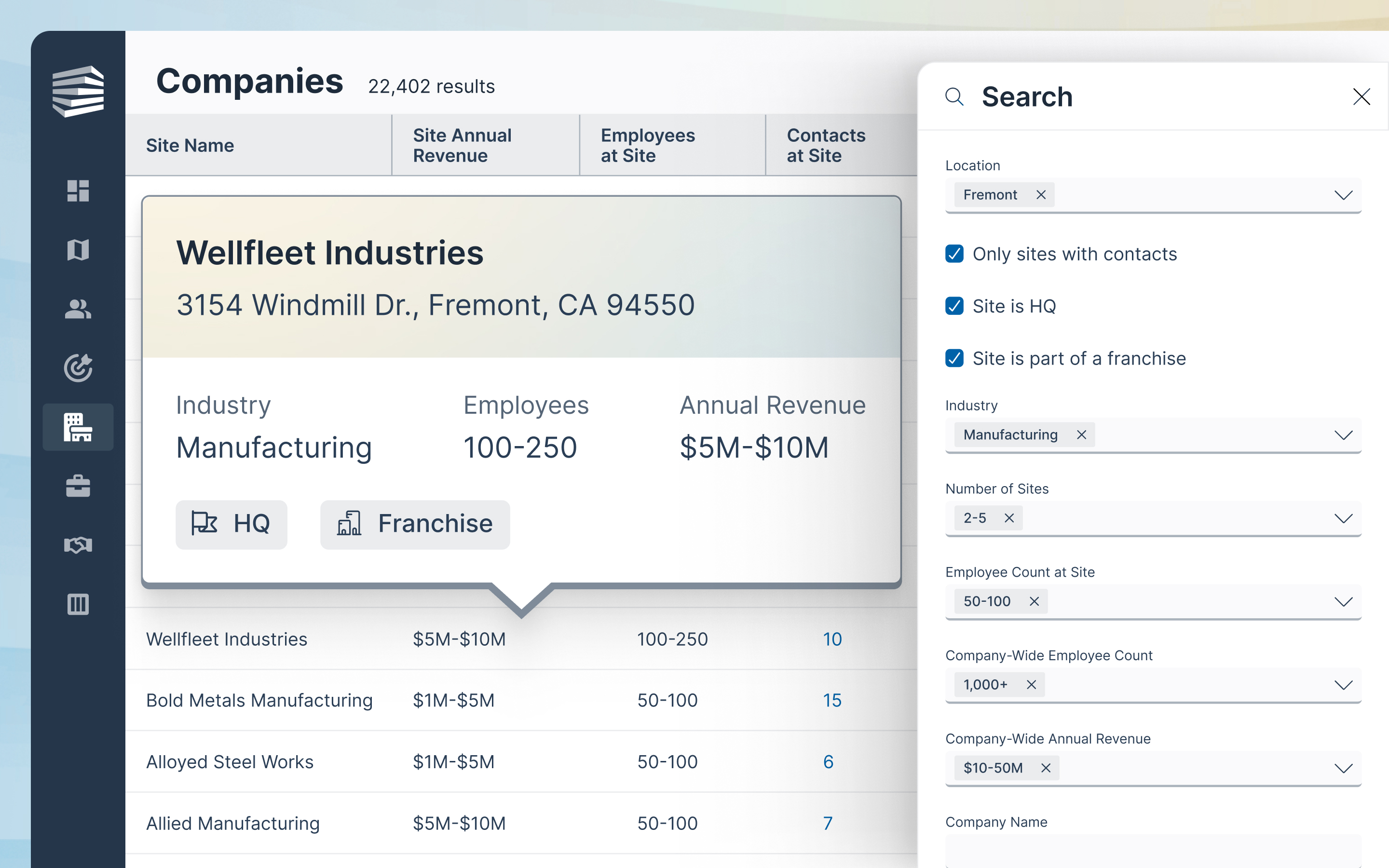Click the Franchise tag on company card
The height and width of the screenshot is (868, 1389).
[415, 524]
